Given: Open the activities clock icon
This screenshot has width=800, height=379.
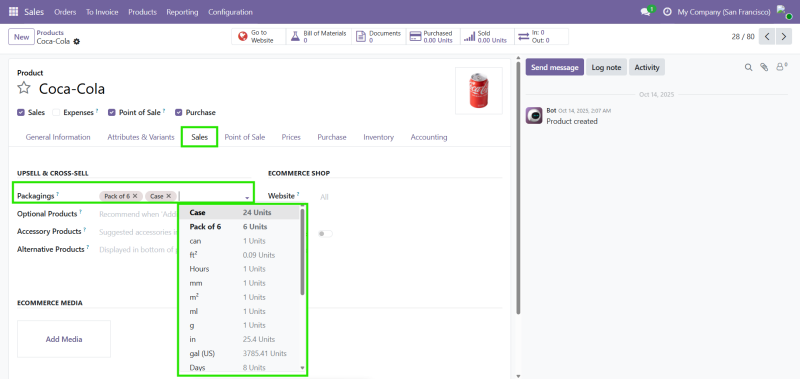Looking at the screenshot, I should pyautogui.click(x=667, y=12).
